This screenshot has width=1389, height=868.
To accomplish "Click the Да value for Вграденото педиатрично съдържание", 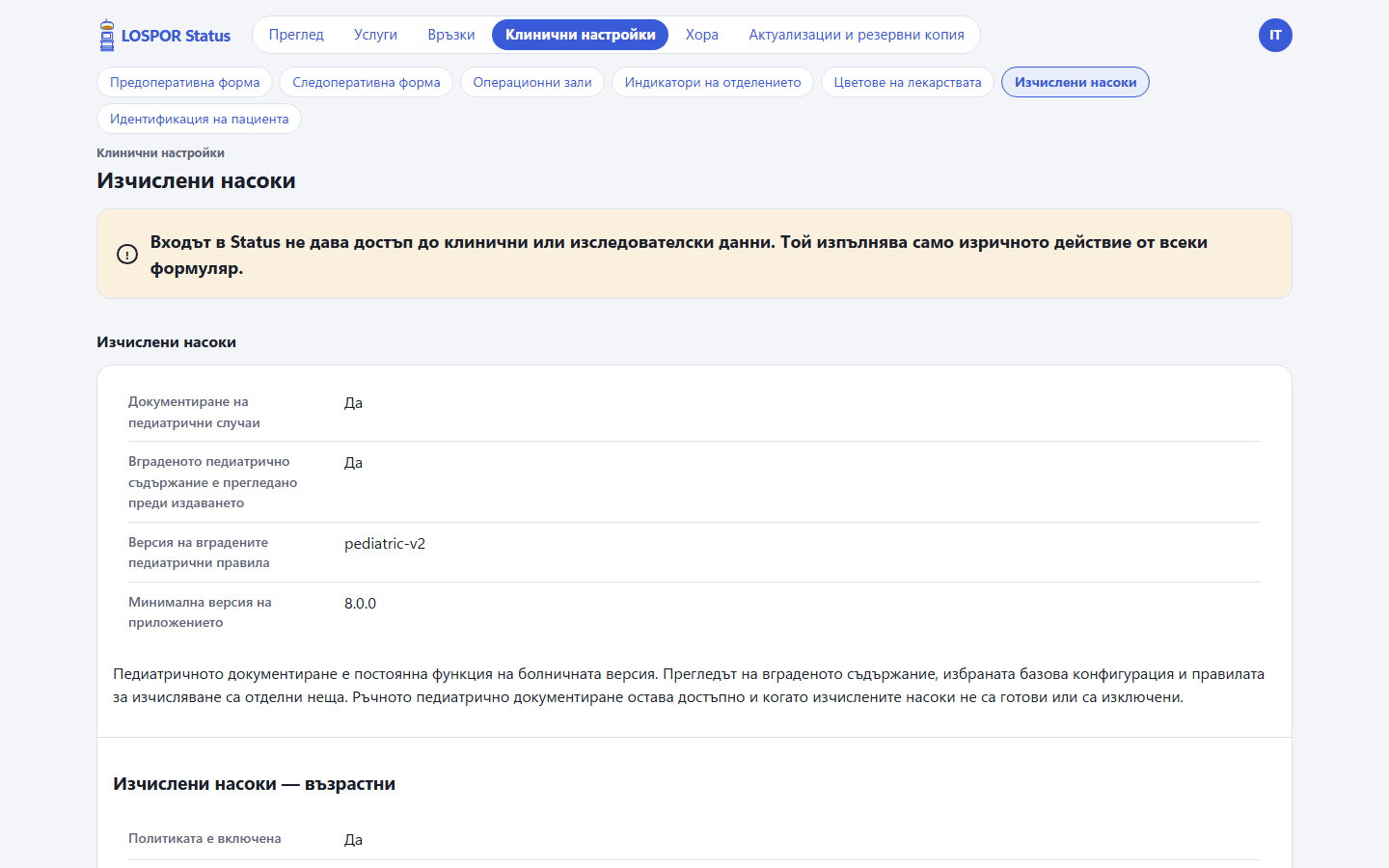I will click(x=353, y=462).
